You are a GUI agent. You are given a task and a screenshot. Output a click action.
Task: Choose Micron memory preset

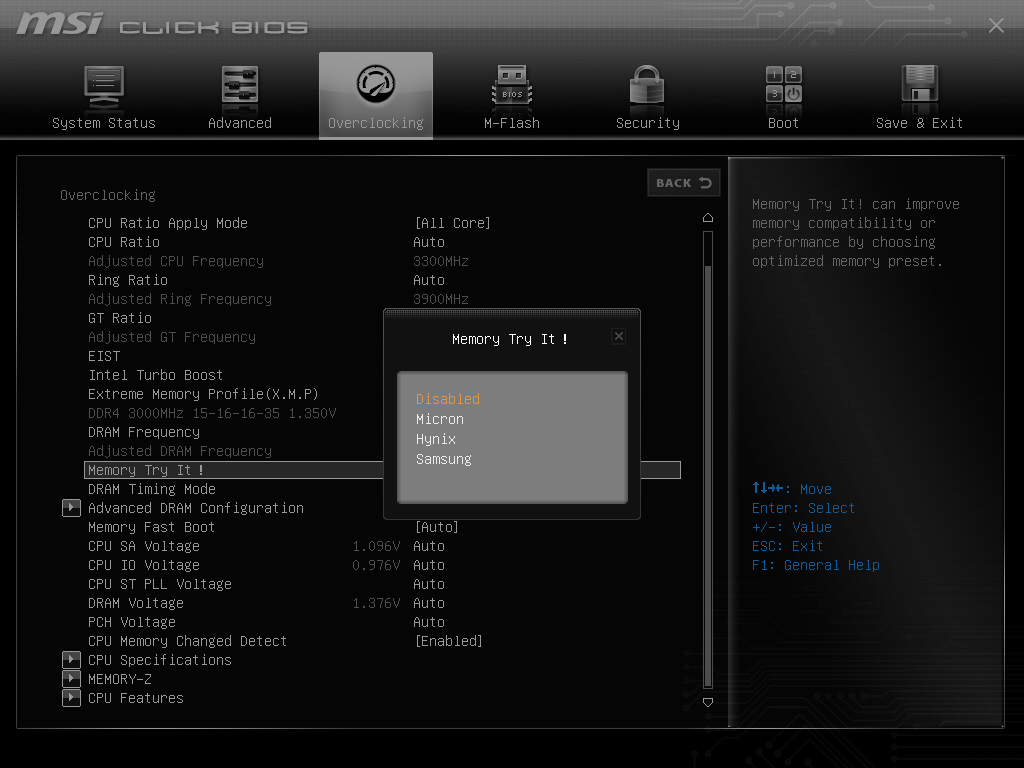click(440, 419)
